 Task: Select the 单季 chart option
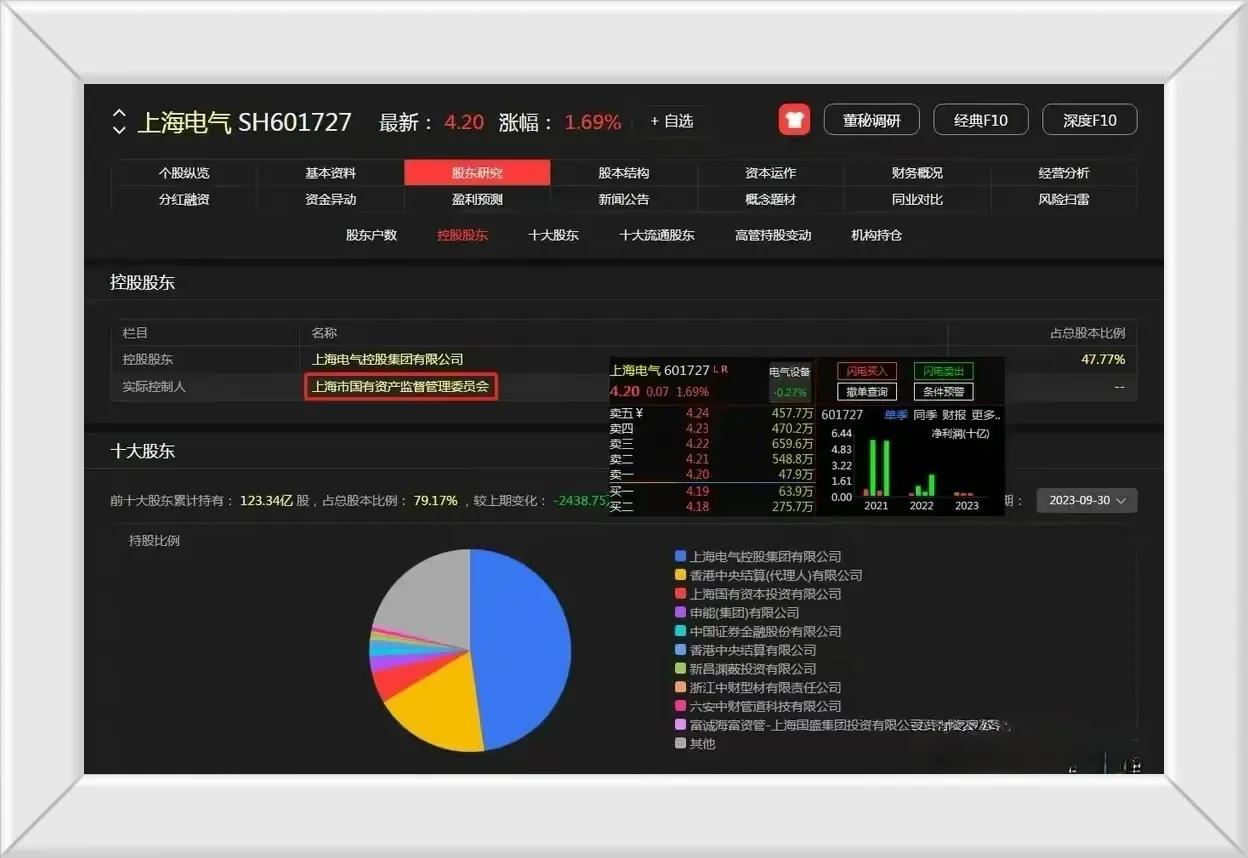895,414
